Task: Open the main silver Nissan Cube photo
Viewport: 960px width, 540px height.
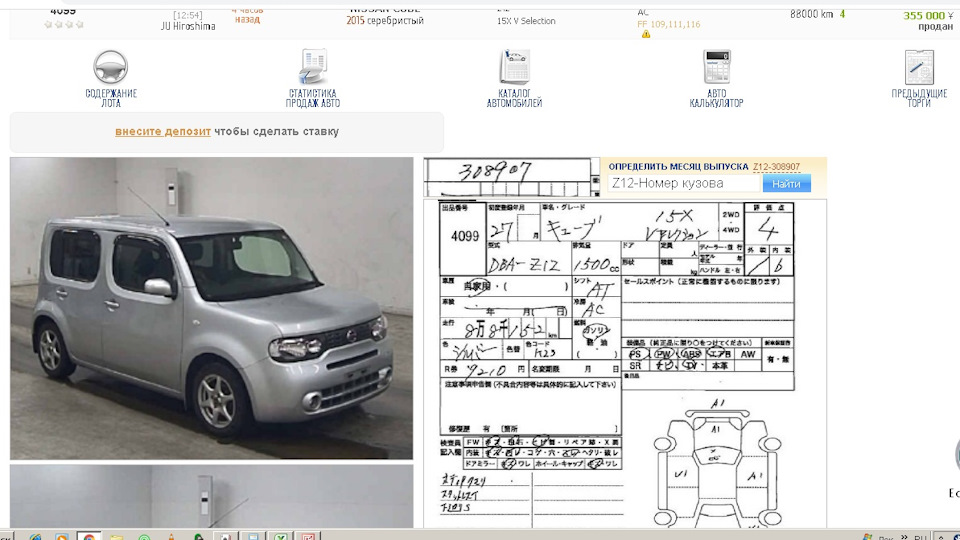Action: (x=211, y=308)
